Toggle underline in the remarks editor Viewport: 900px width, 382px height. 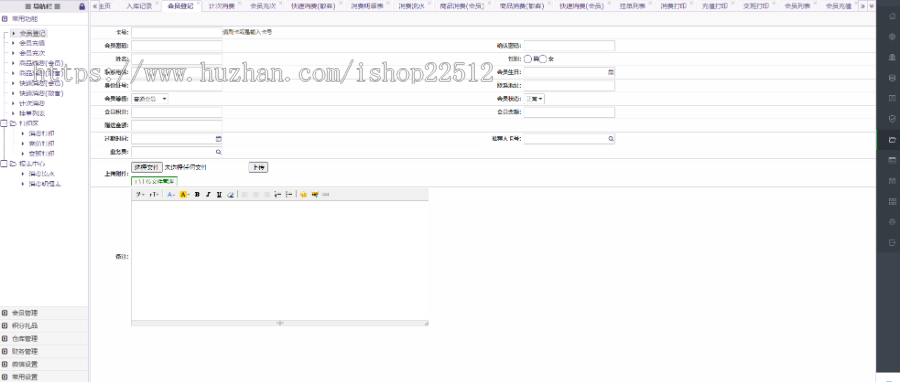pos(219,194)
